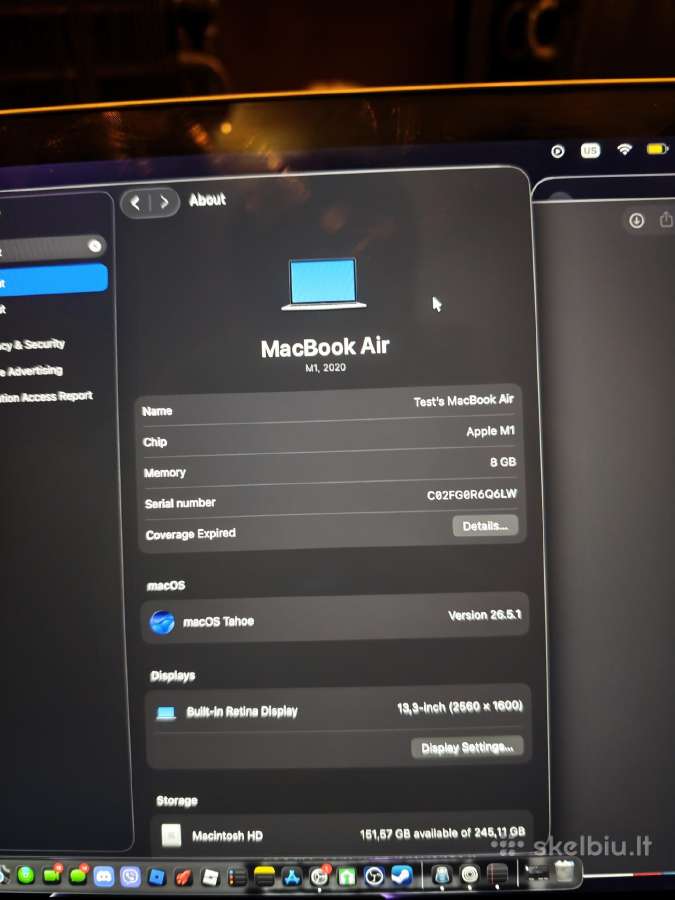Open the battery status menu

click(657, 149)
